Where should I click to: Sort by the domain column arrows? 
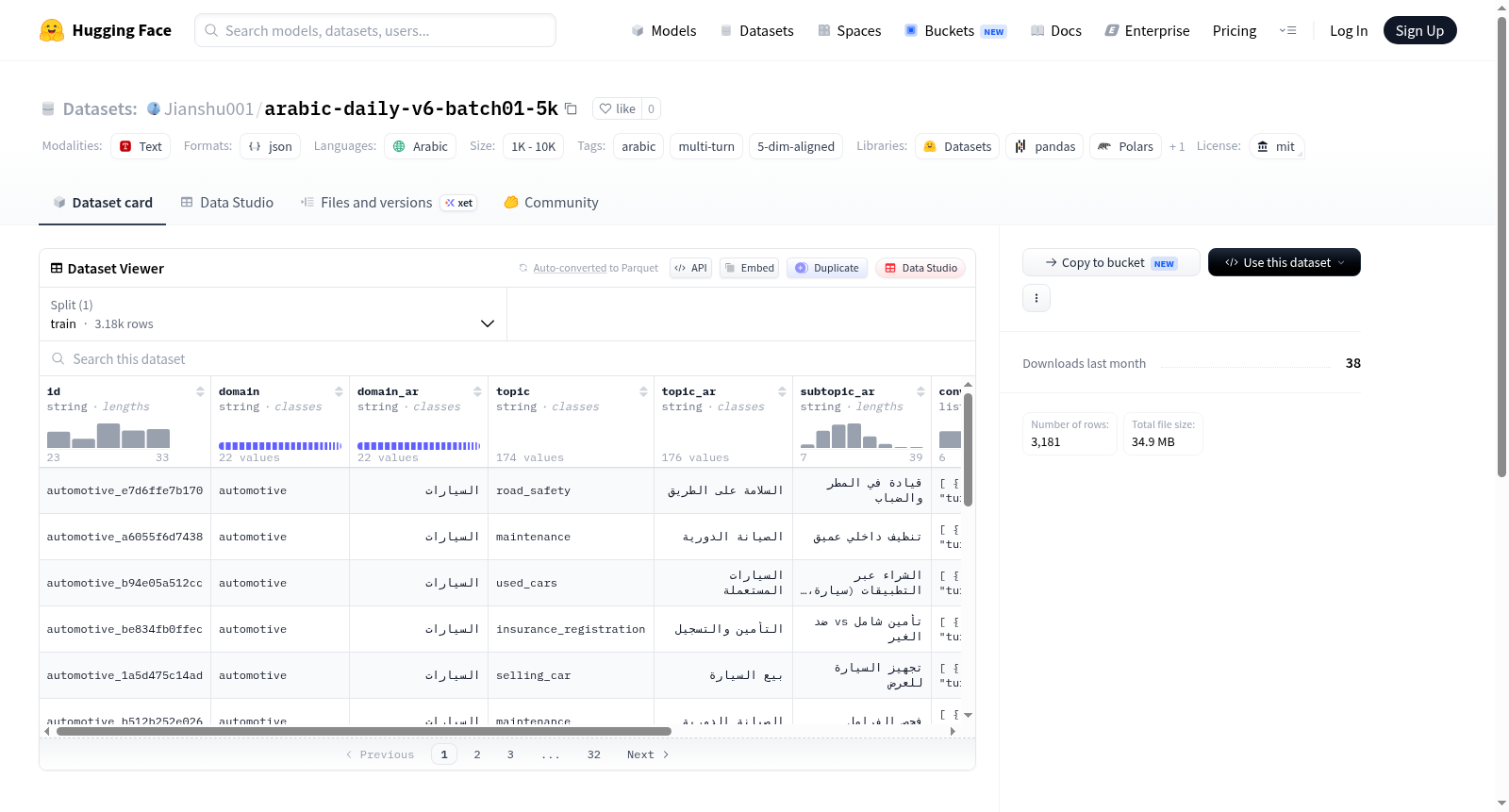339,391
